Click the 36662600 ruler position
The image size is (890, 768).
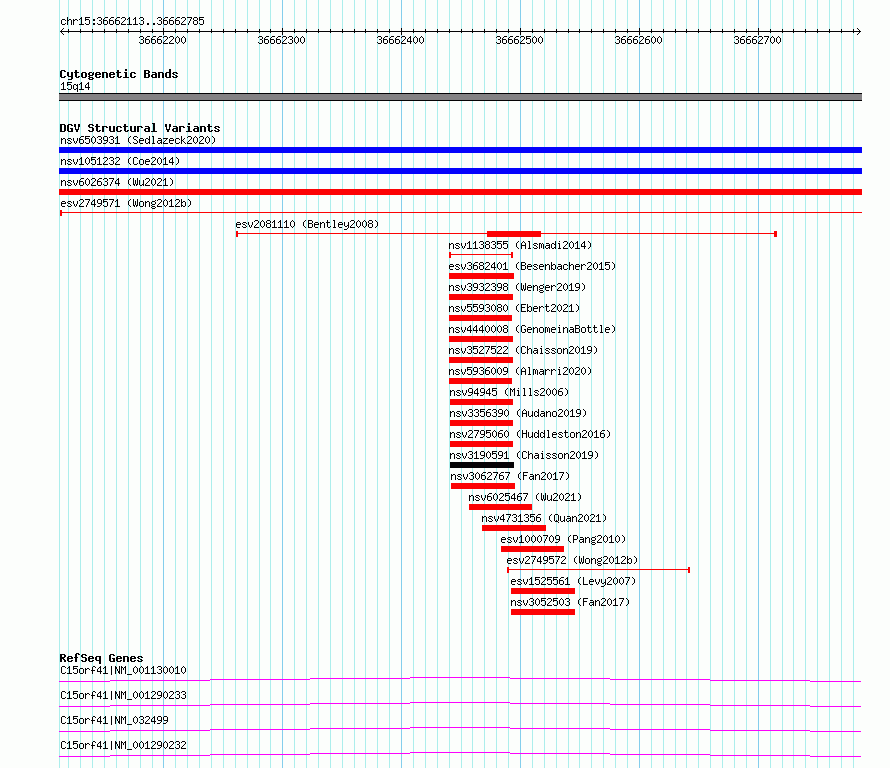click(x=639, y=40)
